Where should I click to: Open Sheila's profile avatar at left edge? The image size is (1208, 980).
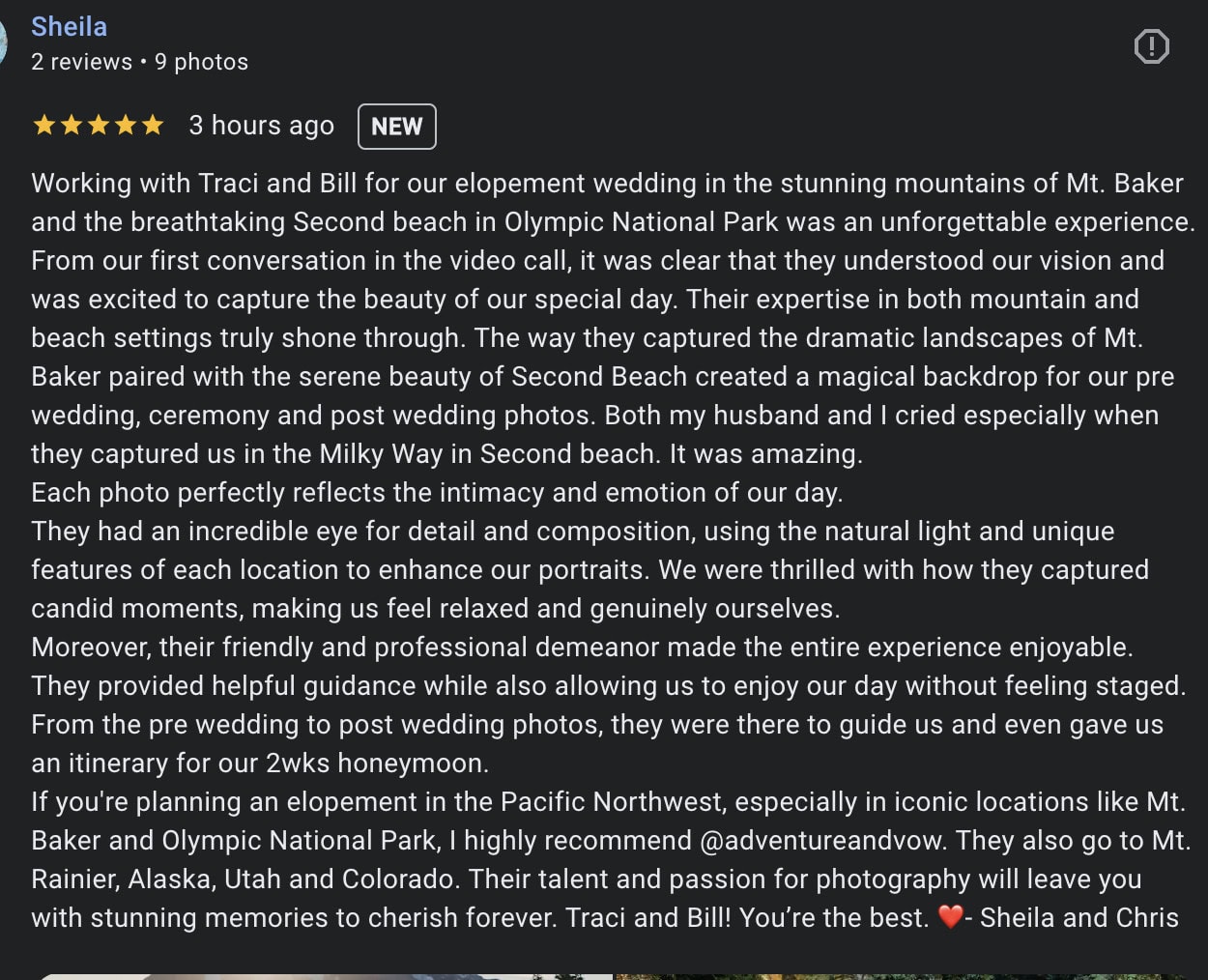coord(3,43)
